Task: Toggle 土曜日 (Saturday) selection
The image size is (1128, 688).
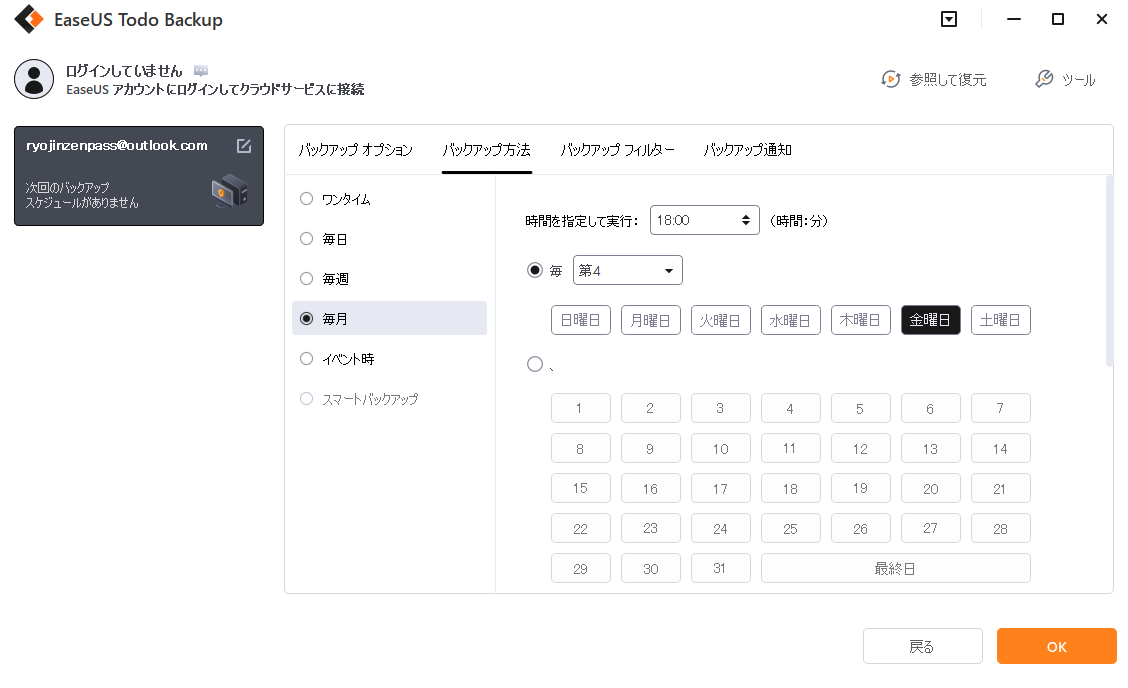Action: coord(1000,319)
